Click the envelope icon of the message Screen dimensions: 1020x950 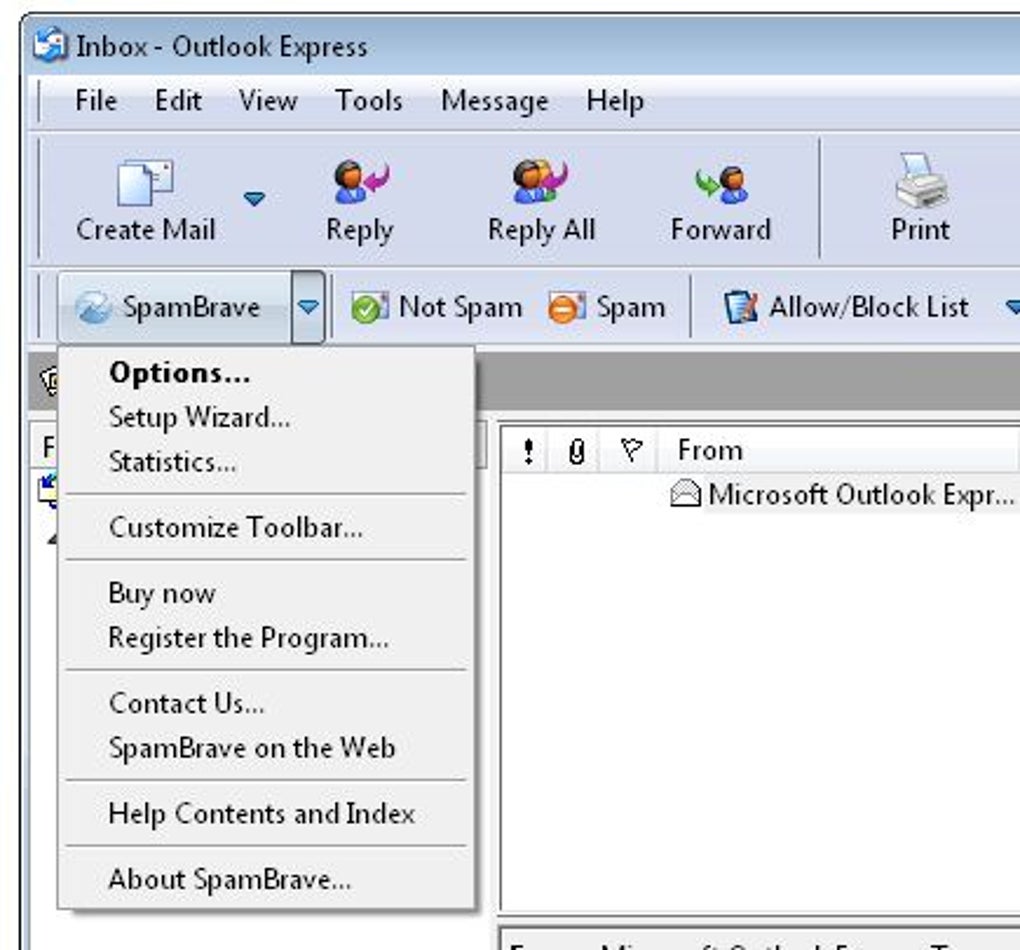tap(685, 494)
